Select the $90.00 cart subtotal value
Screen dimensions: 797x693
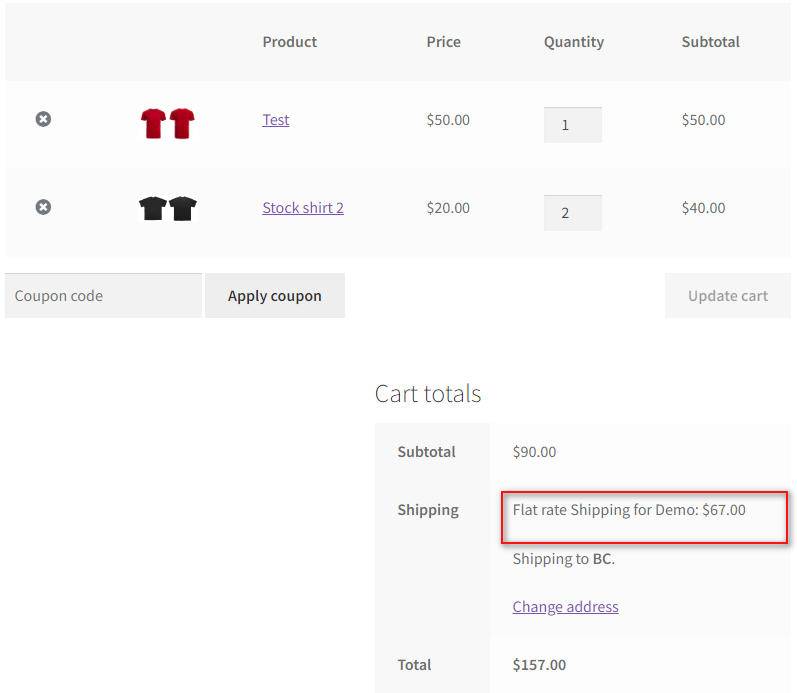coord(534,452)
